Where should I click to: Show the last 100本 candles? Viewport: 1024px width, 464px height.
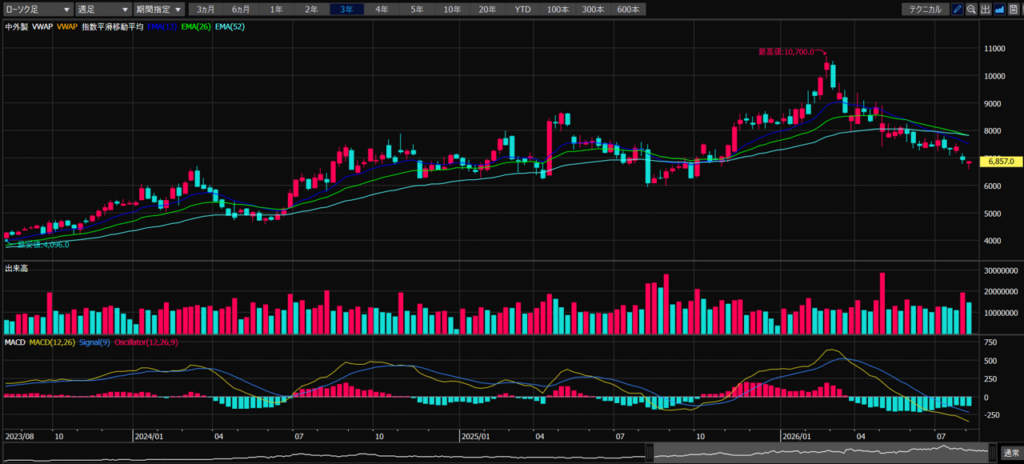pyautogui.click(x=558, y=9)
